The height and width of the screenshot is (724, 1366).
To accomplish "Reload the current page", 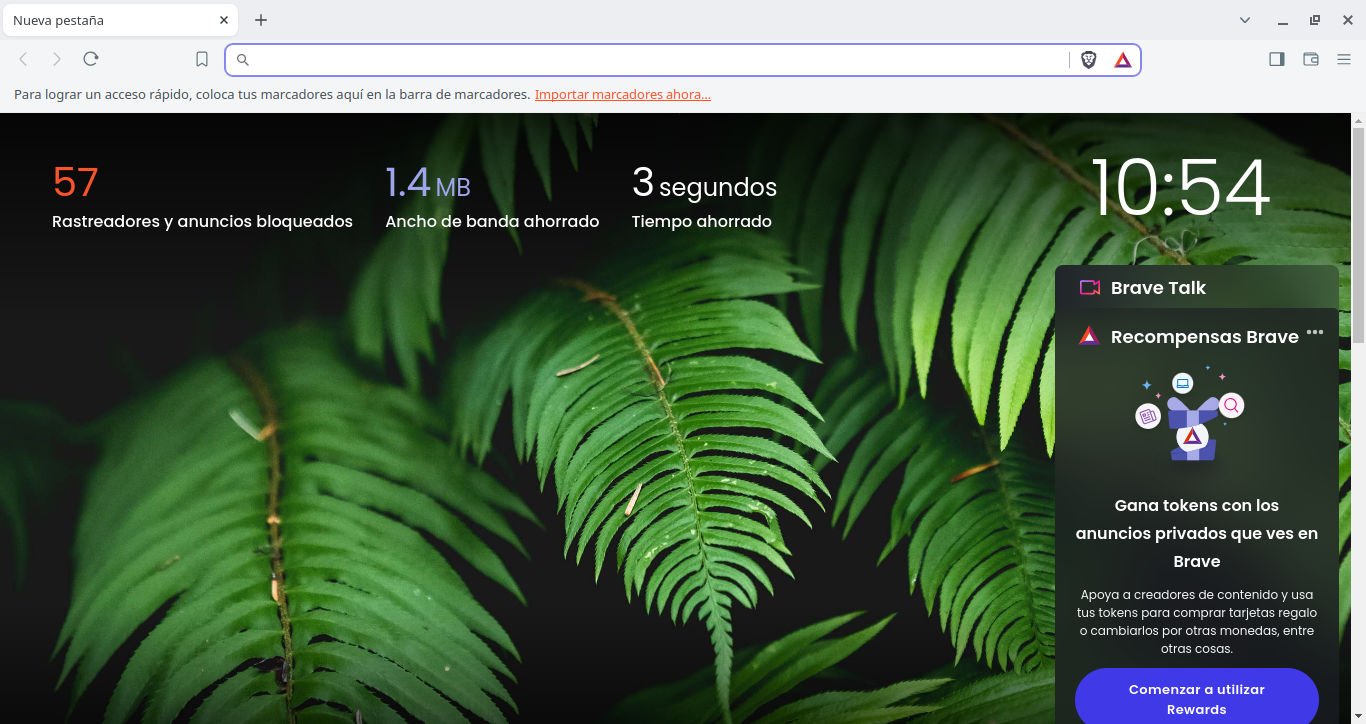I will point(91,59).
